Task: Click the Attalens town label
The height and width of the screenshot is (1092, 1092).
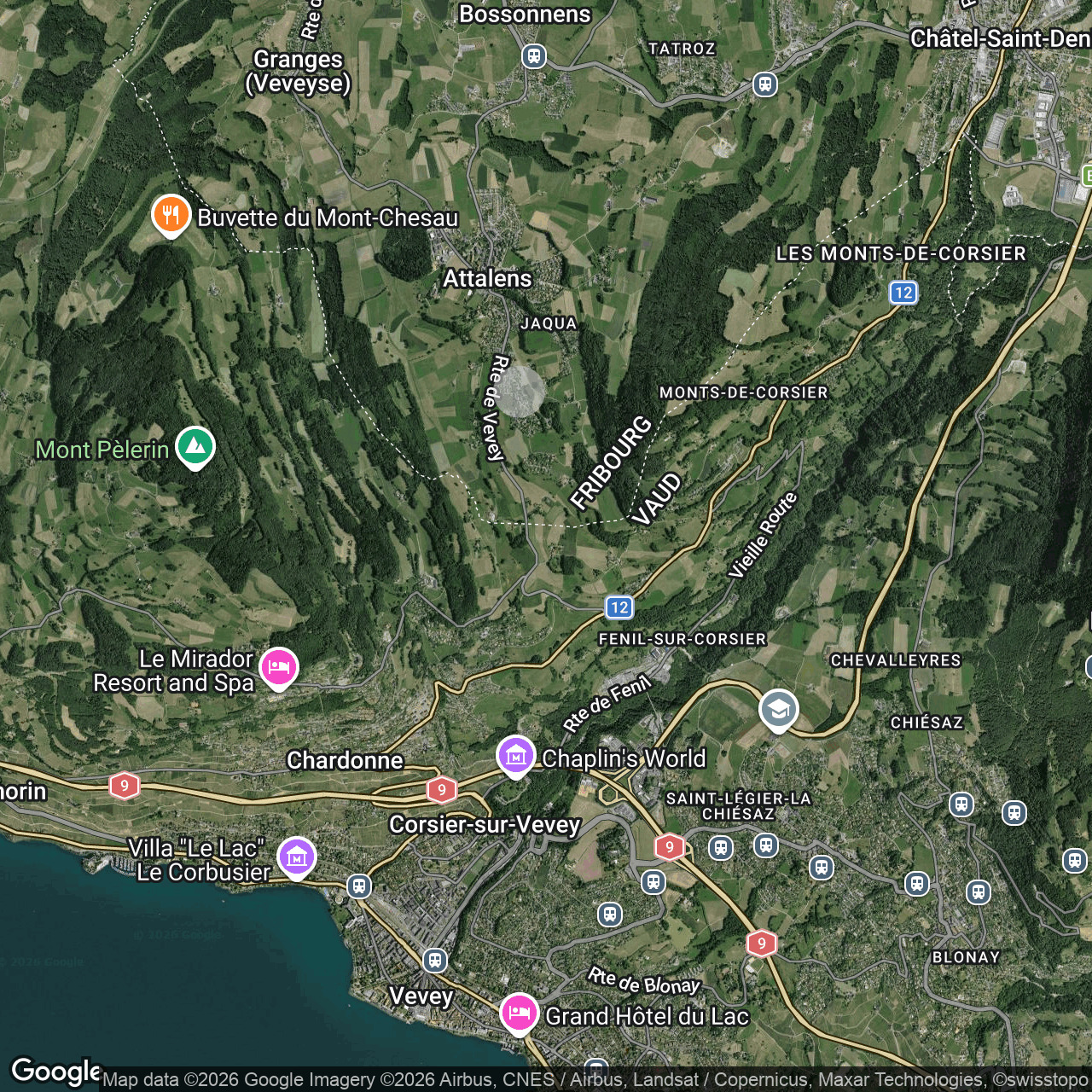Action: (487, 279)
